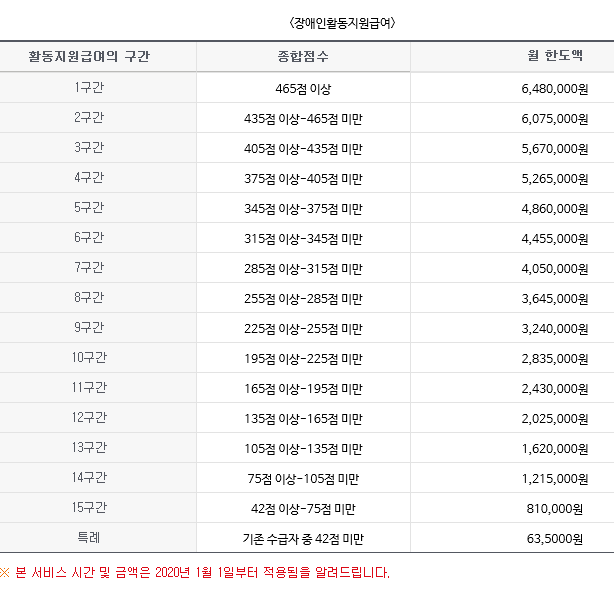Click the table title 장애인활동지원급여
The image size is (614, 592).
coord(342,23)
